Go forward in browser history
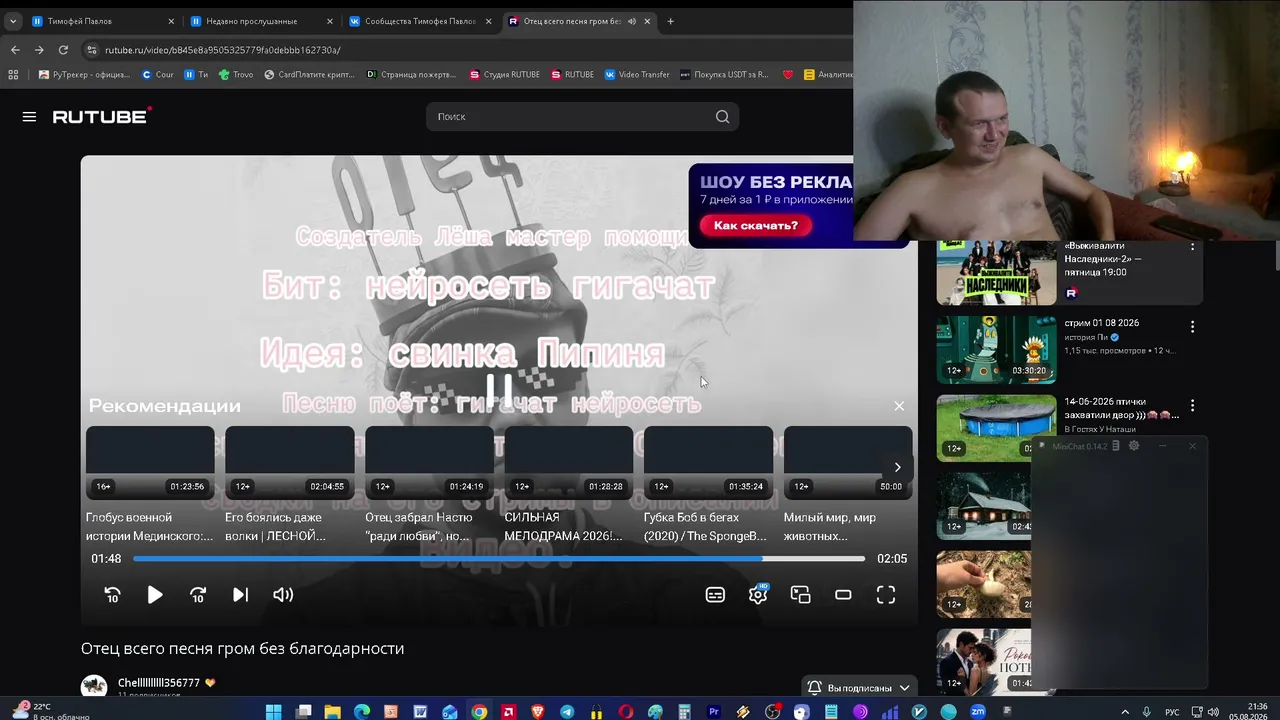Screen dimensions: 1280x720 pos(39,50)
